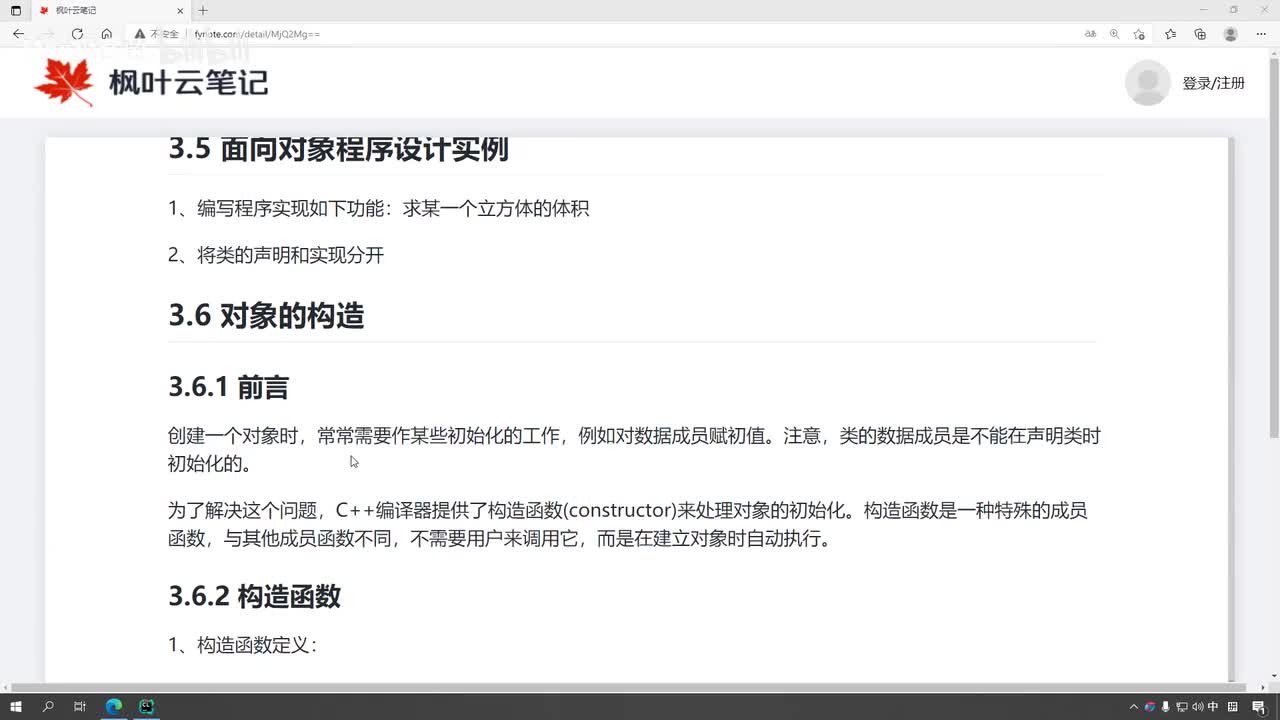The image size is (1280, 720).
Task: Open the tab actions menu icon
Action: [15, 10]
